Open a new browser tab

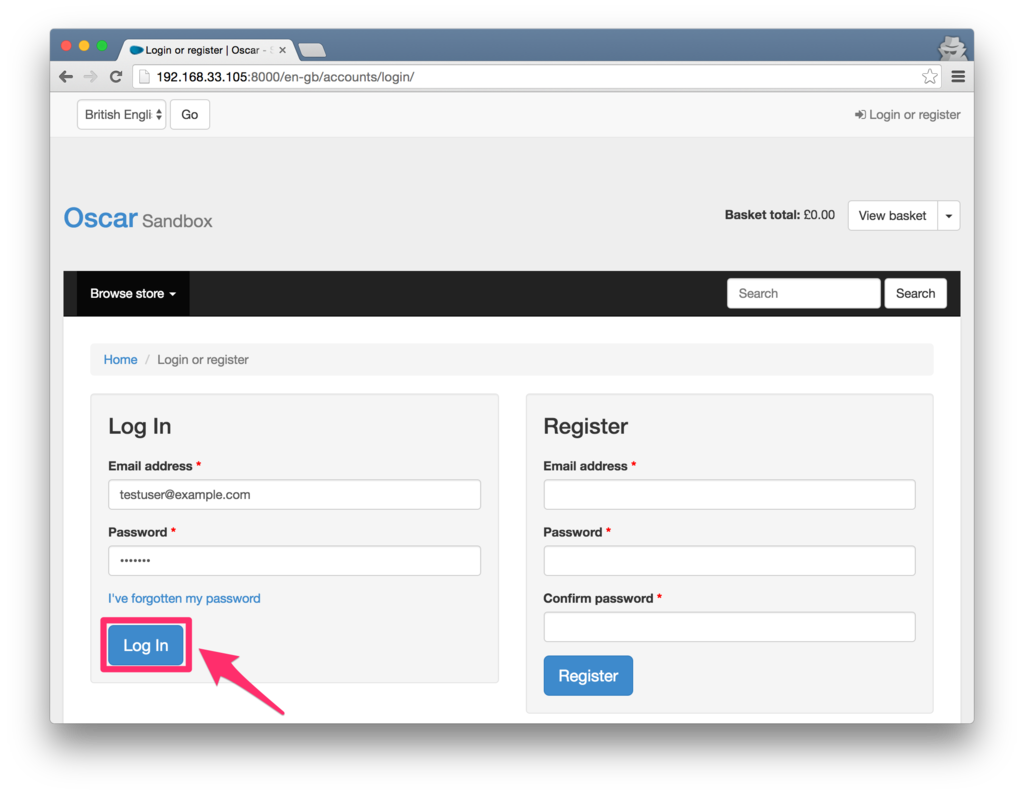tap(312, 50)
